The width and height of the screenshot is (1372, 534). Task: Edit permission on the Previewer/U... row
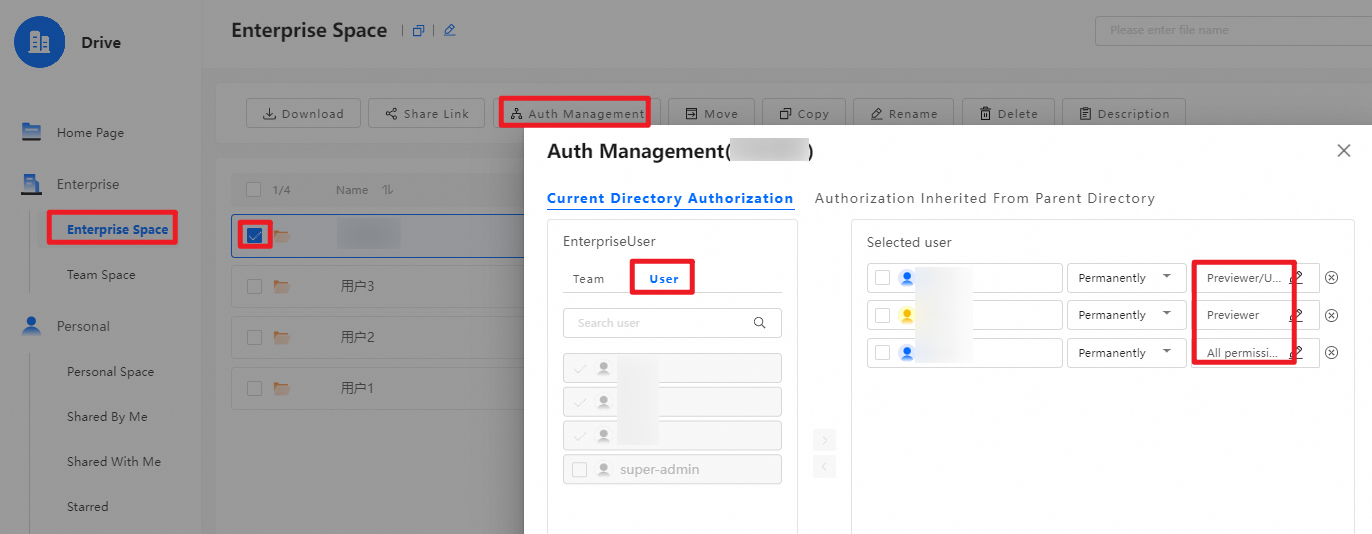(x=1296, y=278)
